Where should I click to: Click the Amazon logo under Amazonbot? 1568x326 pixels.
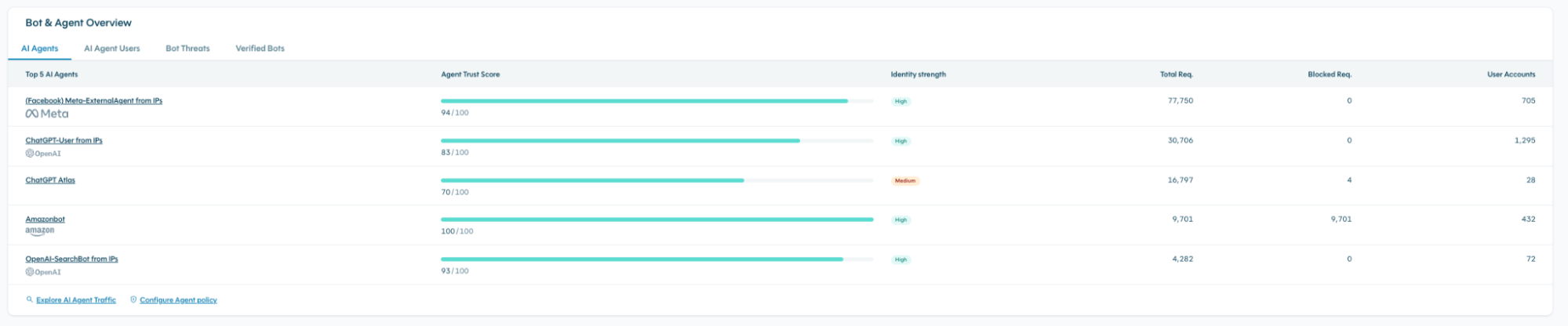(x=40, y=231)
